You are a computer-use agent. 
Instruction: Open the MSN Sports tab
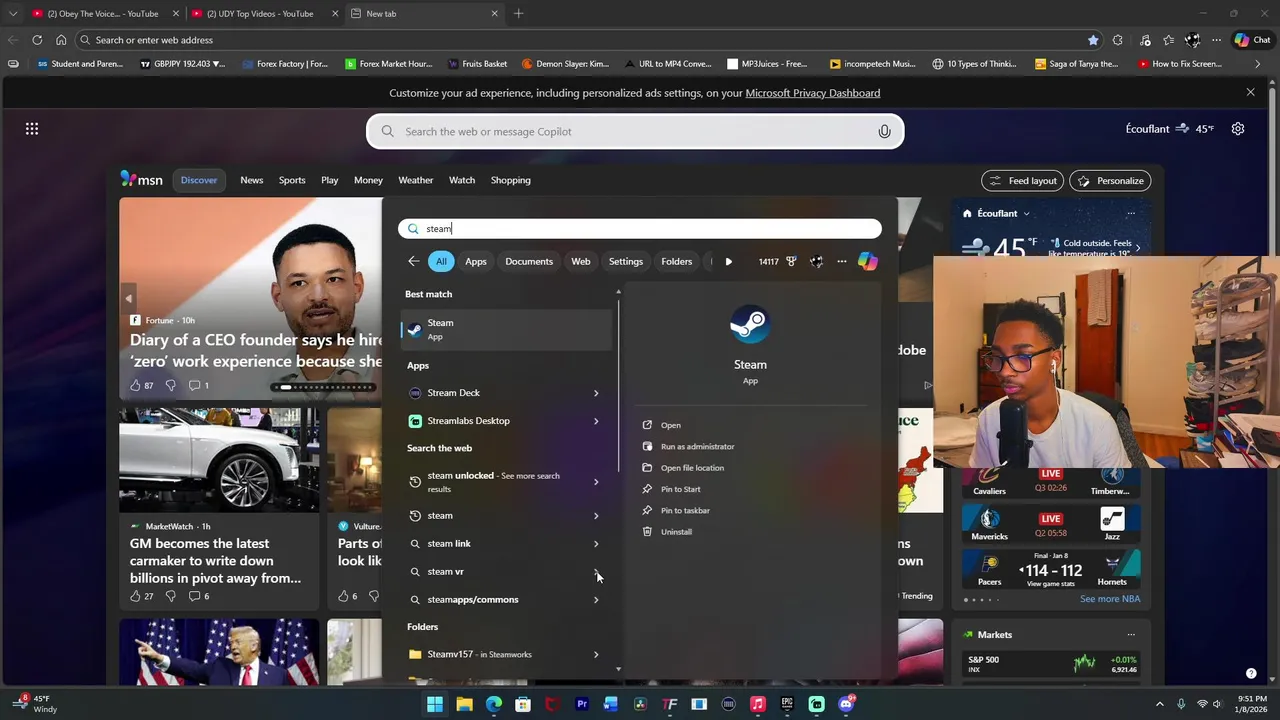pyautogui.click(x=292, y=180)
